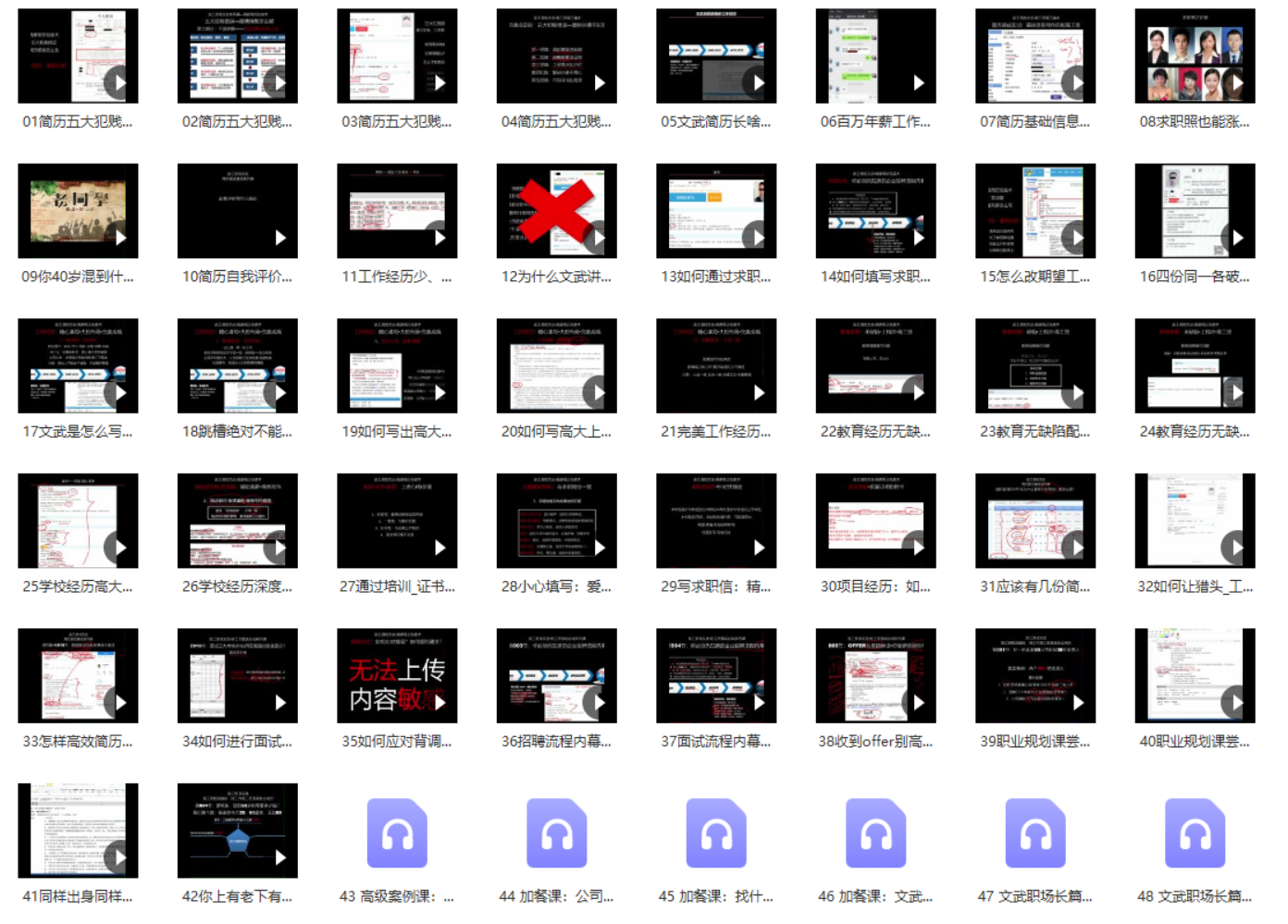Open video thumbnail 32如何让猎头_工
The height and width of the screenshot is (924, 1288).
[1195, 521]
